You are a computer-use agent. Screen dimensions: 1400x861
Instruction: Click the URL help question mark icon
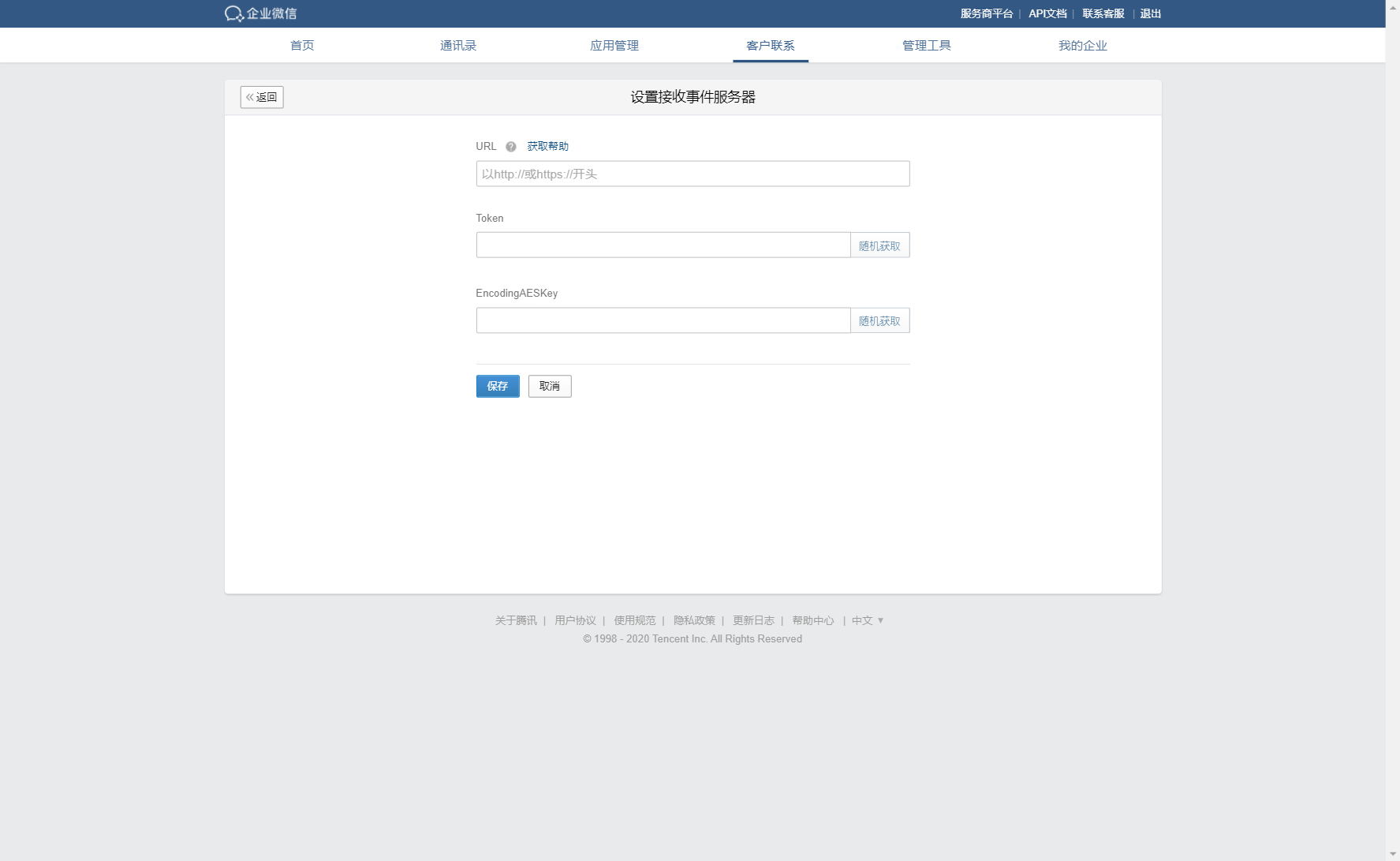click(511, 147)
